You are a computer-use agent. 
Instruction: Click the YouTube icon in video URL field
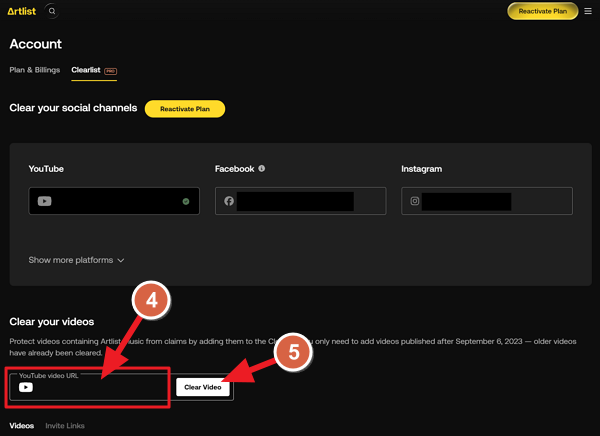[x=26, y=387]
